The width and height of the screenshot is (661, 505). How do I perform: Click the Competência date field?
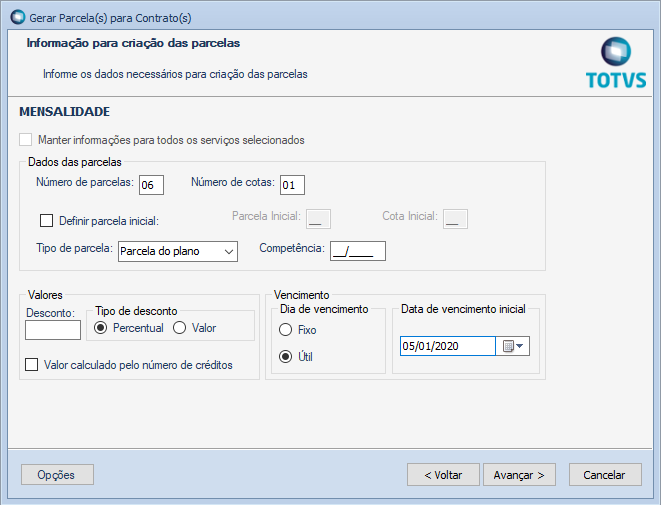pyautogui.click(x=357, y=251)
